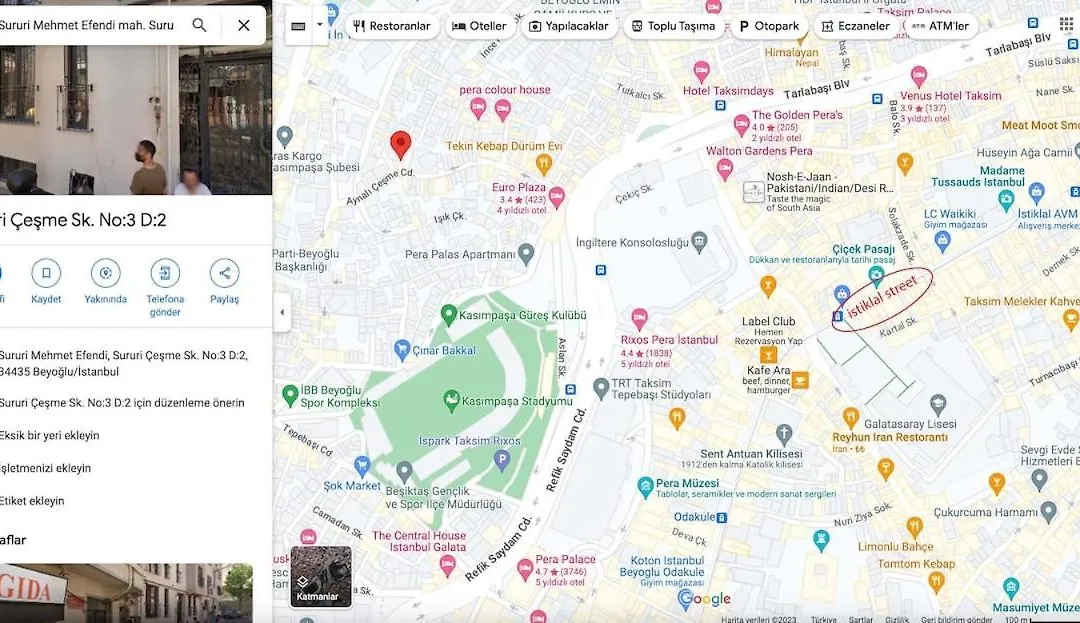Click the düzenleme önerin link
1080x623 pixels.
122,403
